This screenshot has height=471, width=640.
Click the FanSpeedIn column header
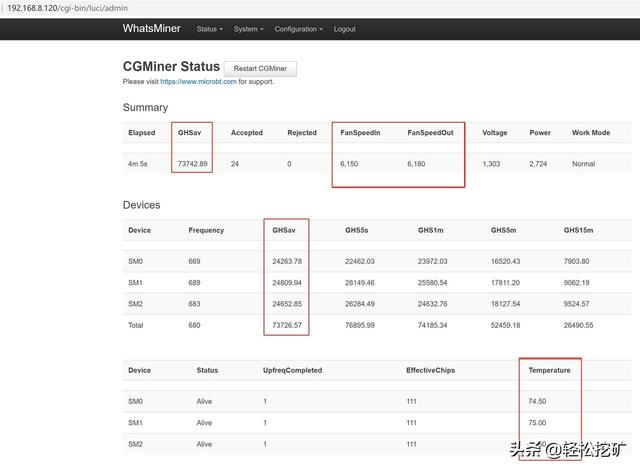362,132
